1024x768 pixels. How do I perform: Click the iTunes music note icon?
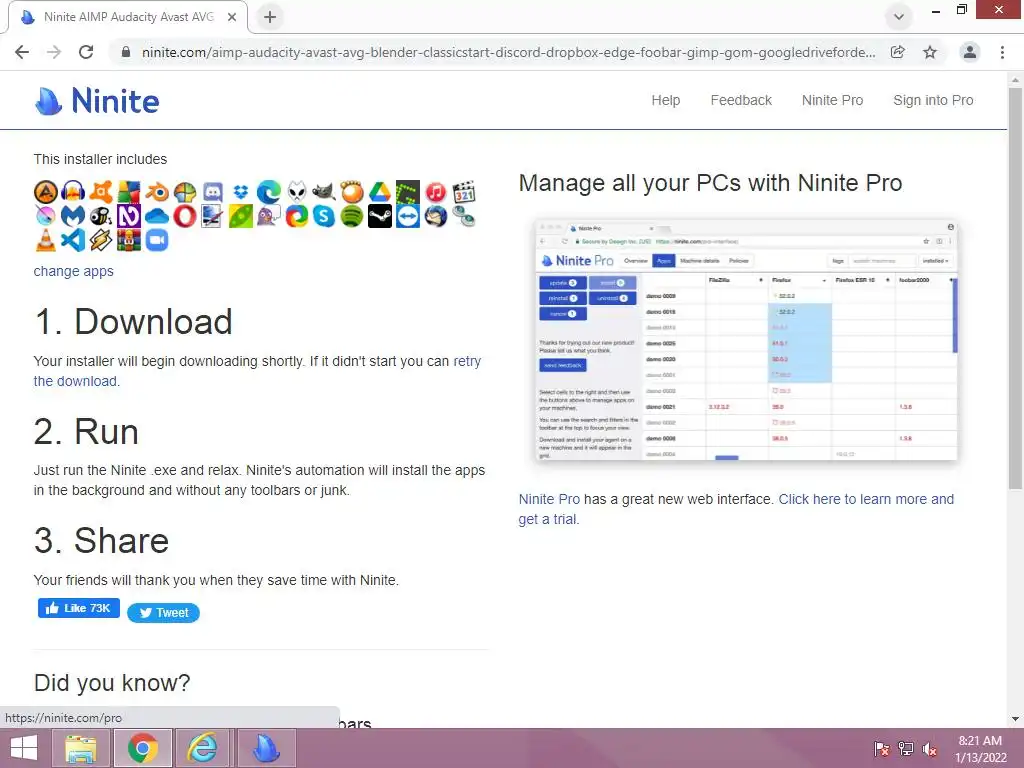coord(436,192)
